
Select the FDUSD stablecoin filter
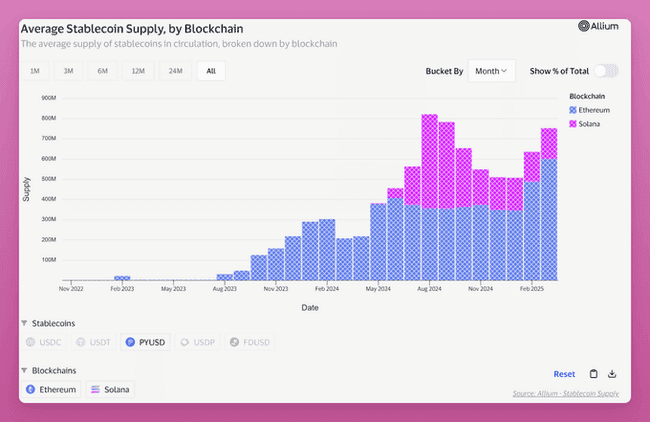coord(248,342)
